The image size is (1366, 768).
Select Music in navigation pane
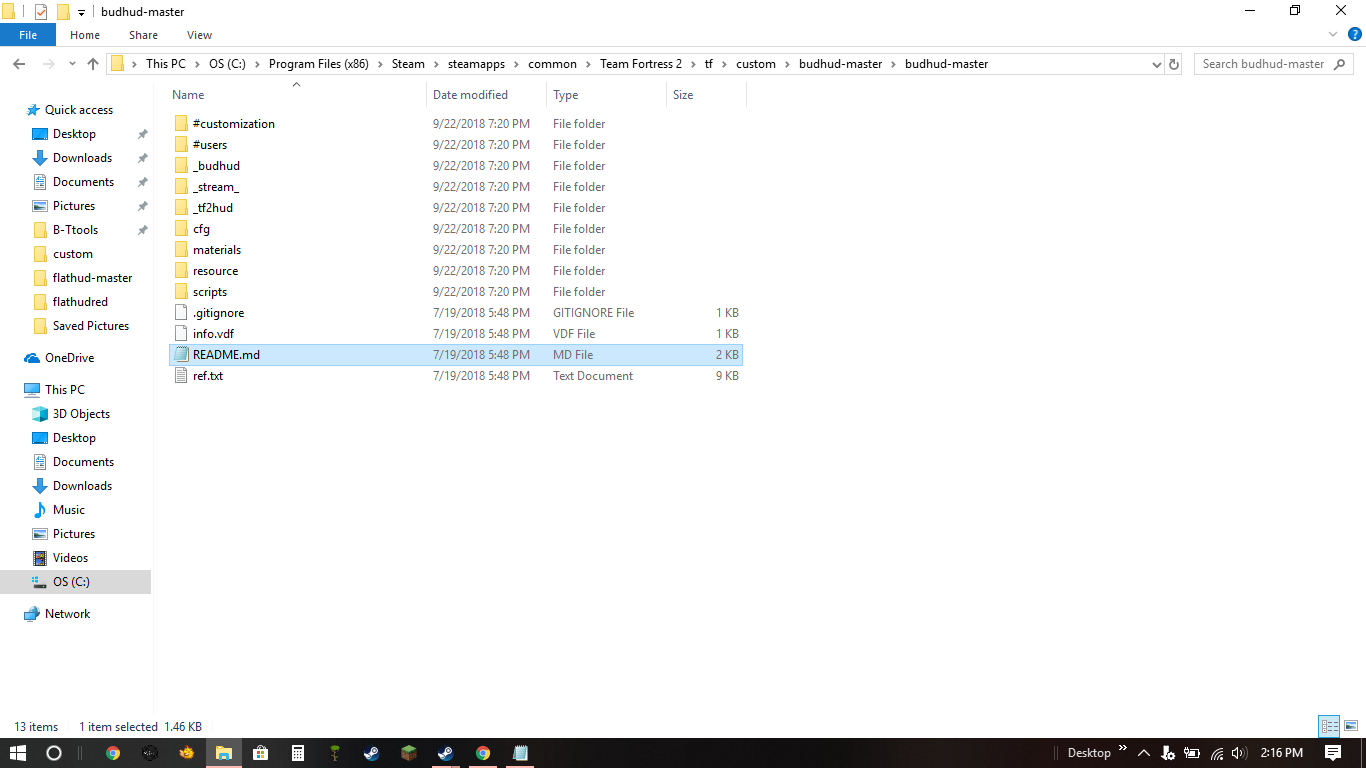pos(69,510)
